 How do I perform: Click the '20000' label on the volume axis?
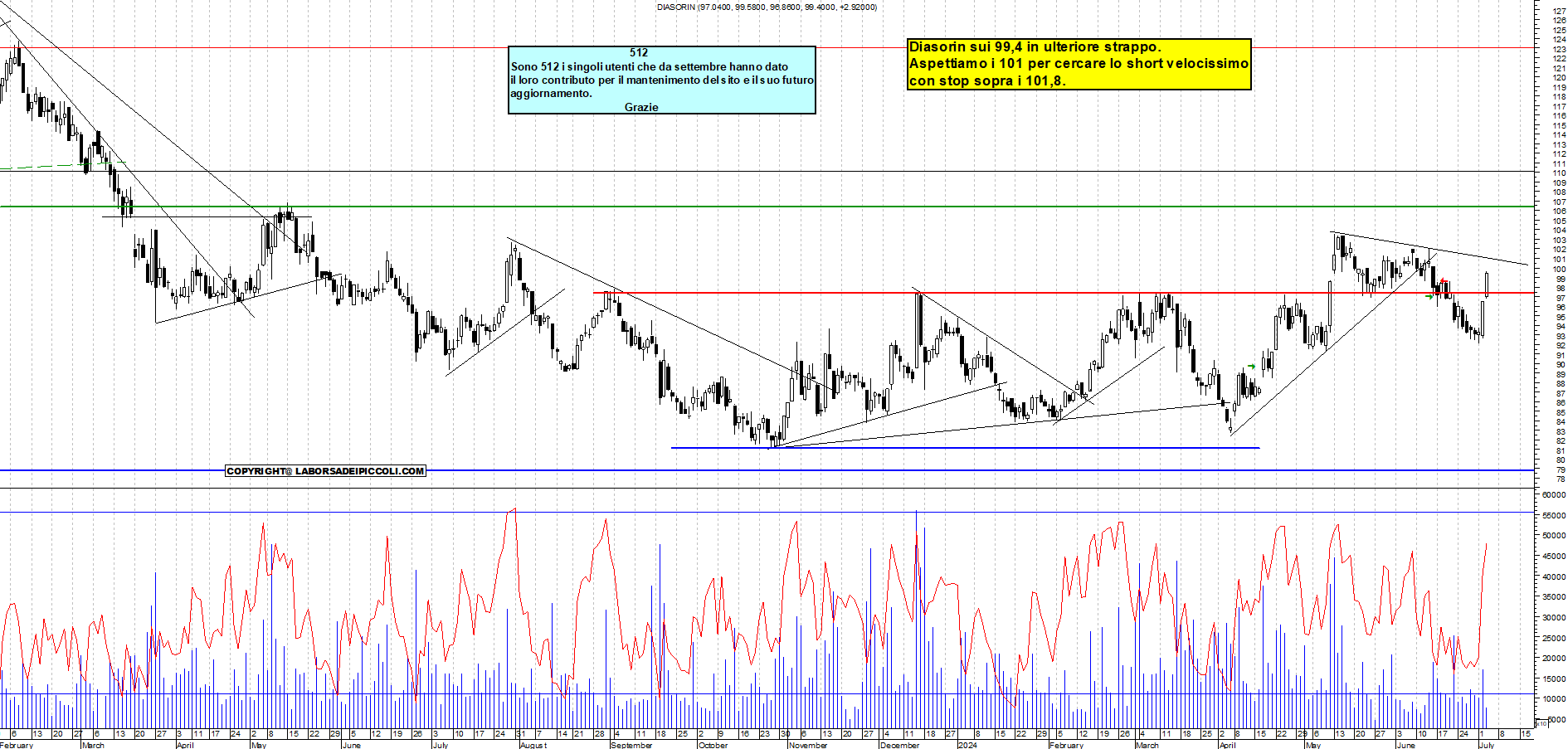(1554, 659)
